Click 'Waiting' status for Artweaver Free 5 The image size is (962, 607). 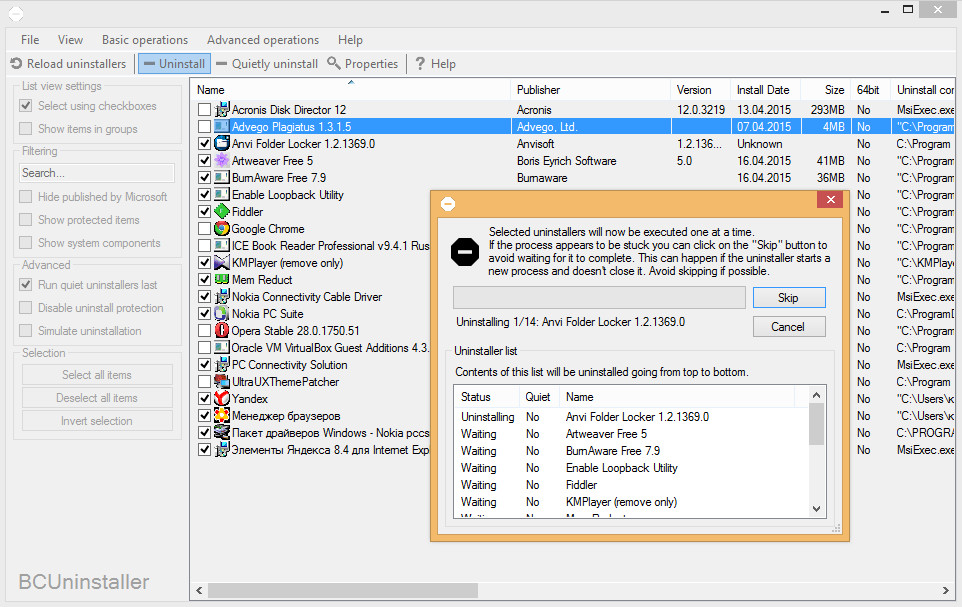479,434
